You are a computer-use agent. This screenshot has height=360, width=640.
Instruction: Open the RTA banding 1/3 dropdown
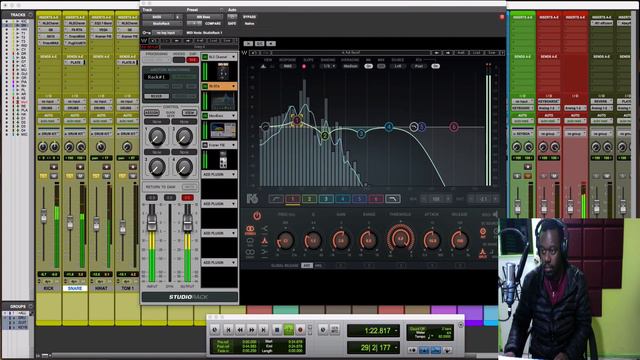(328, 66)
